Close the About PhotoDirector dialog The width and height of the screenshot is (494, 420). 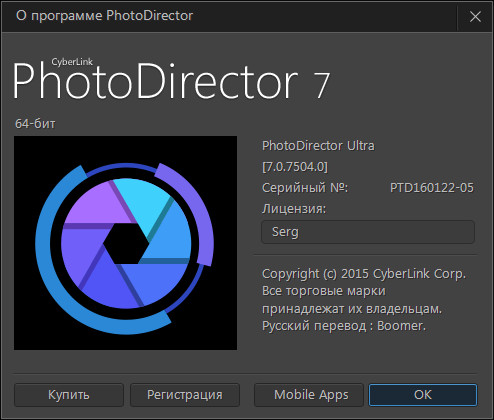[x=475, y=16]
